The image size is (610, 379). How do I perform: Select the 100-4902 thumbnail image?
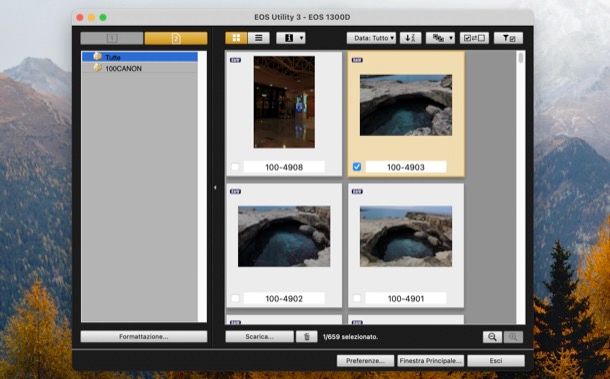click(x=284, y=236)
